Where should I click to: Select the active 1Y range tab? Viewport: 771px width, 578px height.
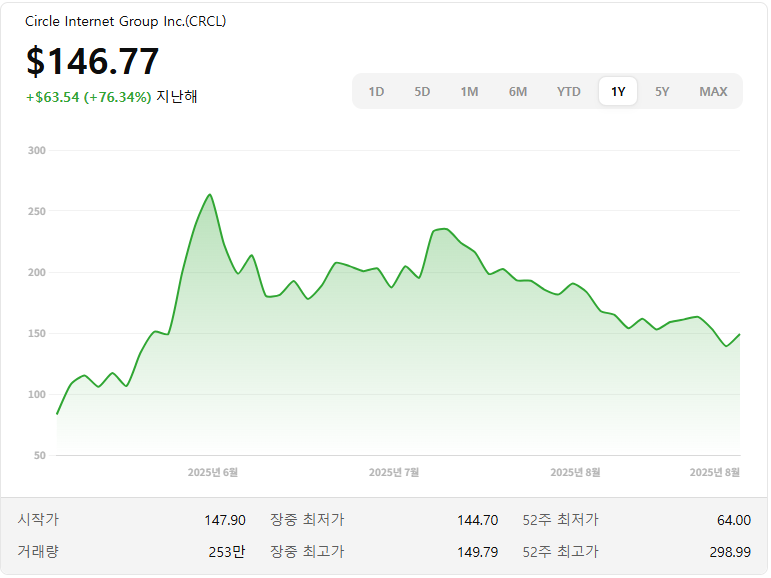tap(618, 91)
